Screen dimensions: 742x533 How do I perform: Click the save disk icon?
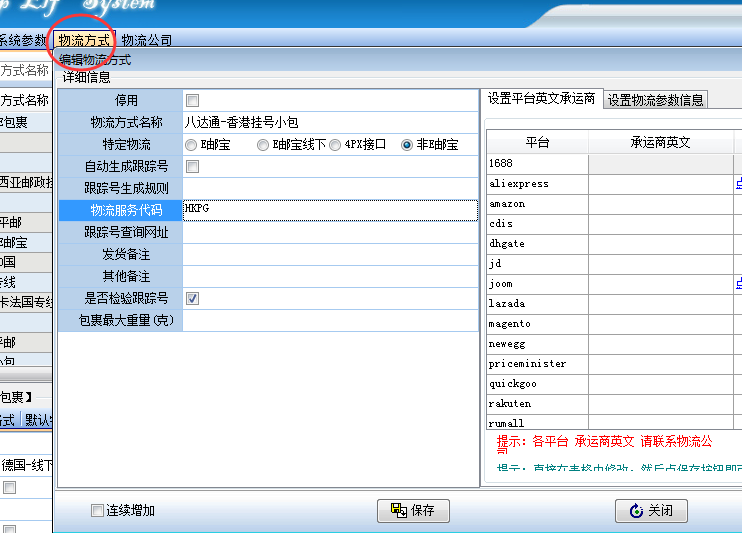[x=398, y=510]
